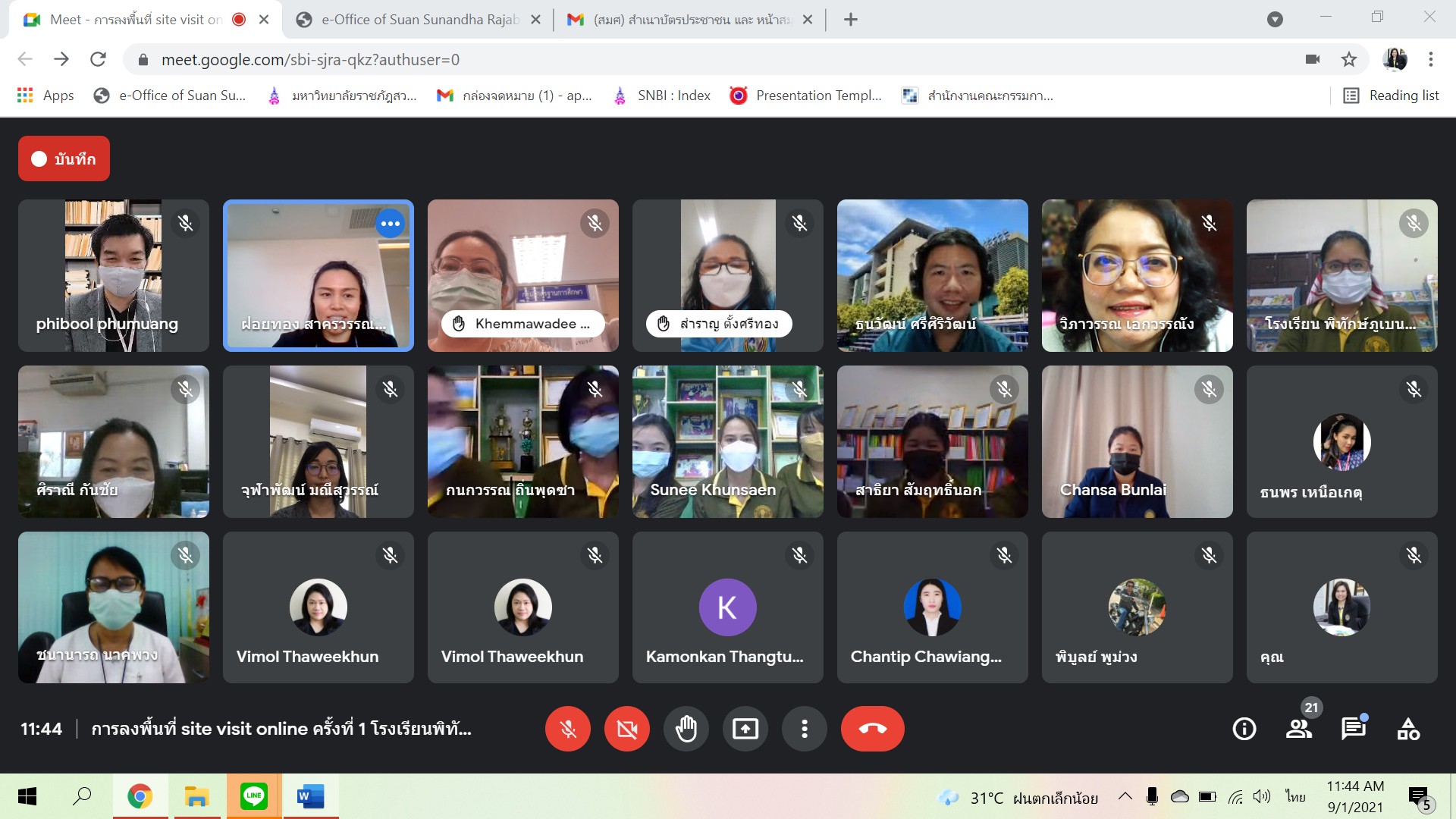The image size is (1456, 819).
Task: Click the Present now screen share icon
Action: (x=745, y=729)
